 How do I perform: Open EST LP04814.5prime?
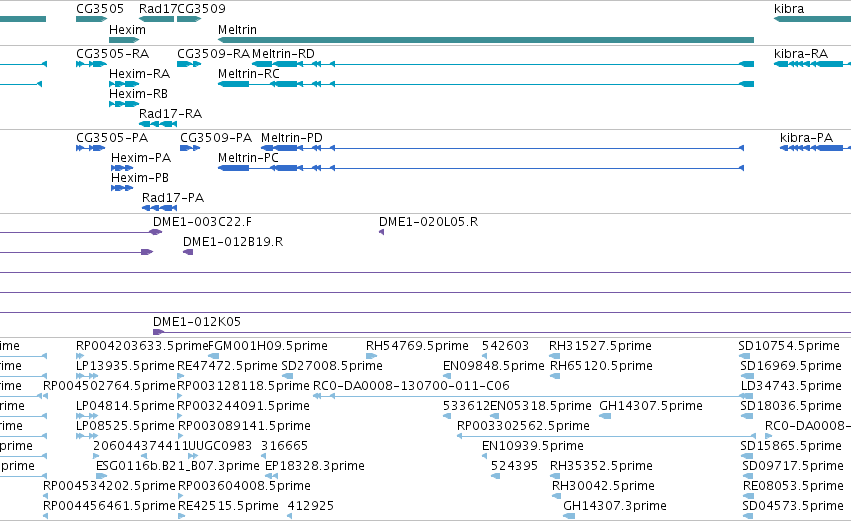point(125,406)
